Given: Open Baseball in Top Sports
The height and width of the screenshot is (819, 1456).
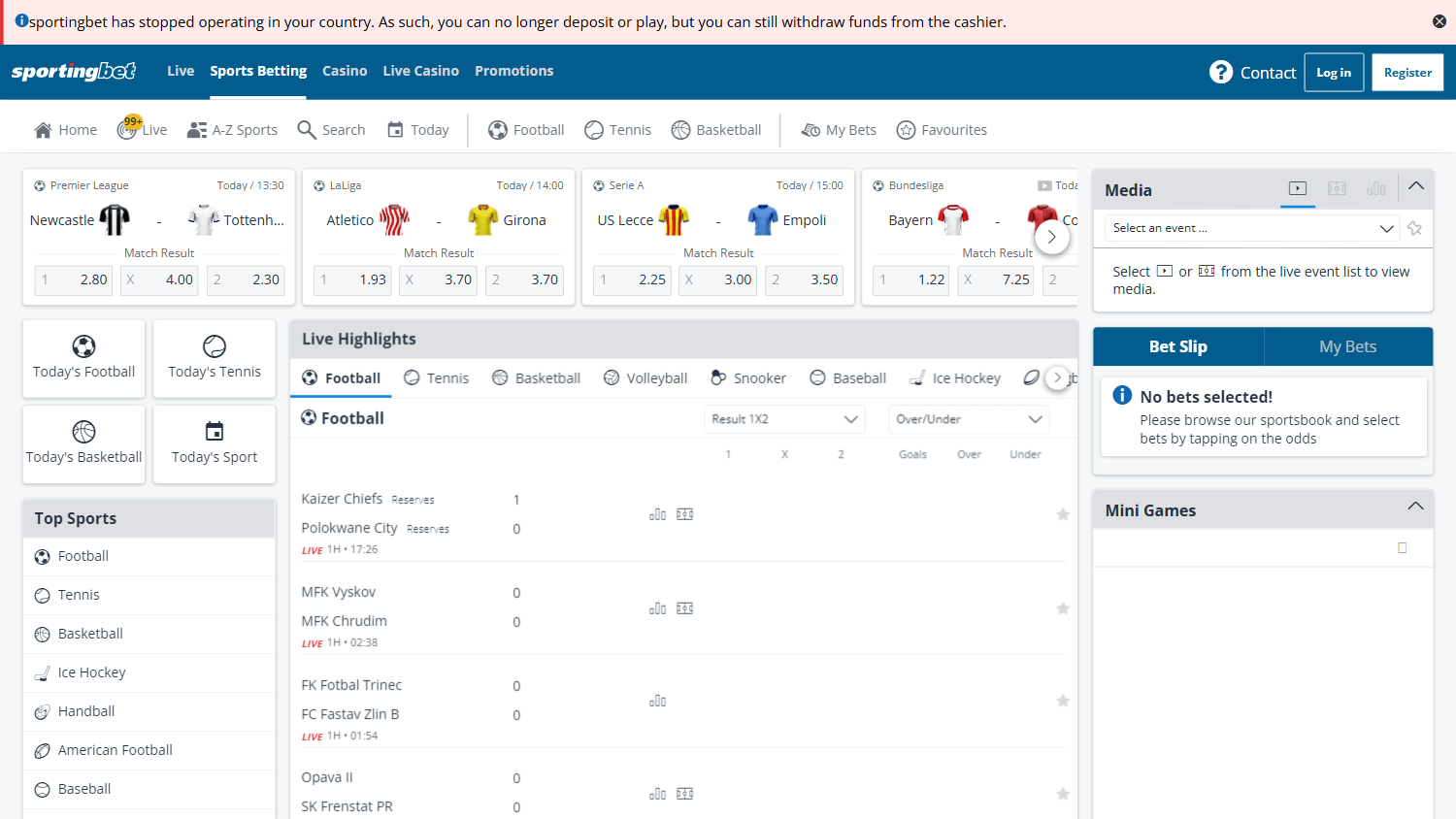Looking at the screenshot, I should coord(149,789).
